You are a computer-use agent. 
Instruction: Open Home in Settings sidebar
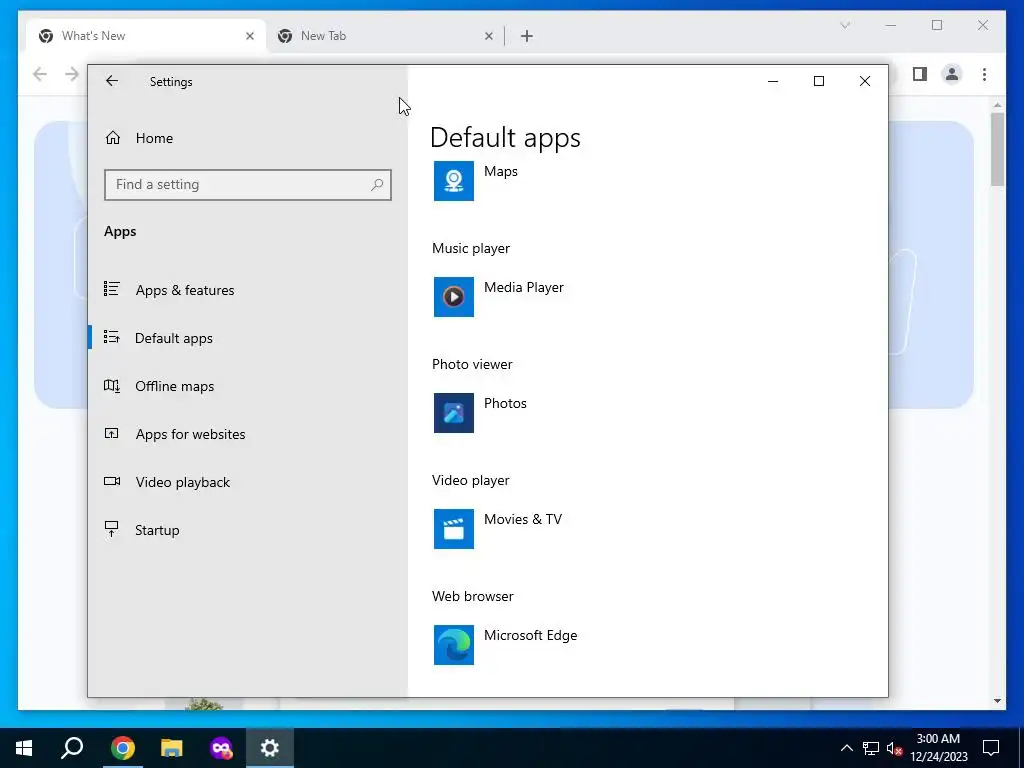point(154,138)
